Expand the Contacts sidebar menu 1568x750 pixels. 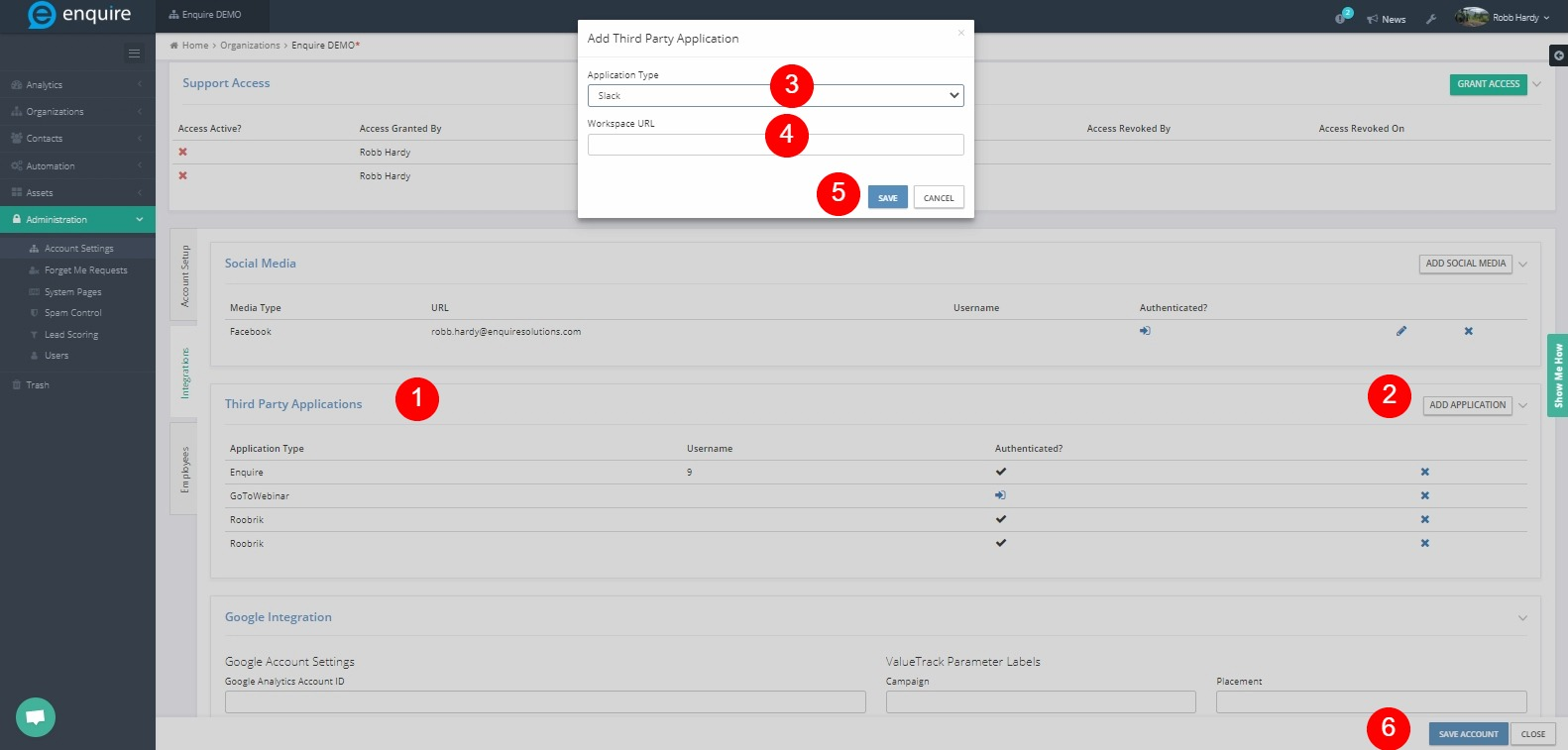point(77,139)
